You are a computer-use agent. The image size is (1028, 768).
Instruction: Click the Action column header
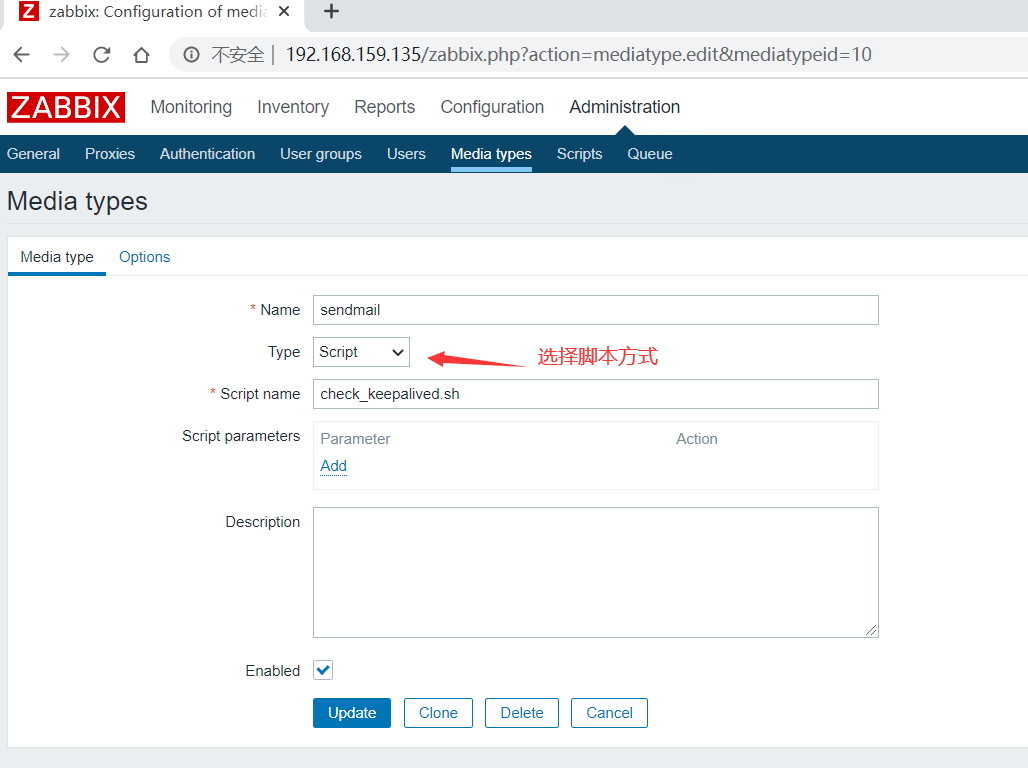(x=697, y=439)
